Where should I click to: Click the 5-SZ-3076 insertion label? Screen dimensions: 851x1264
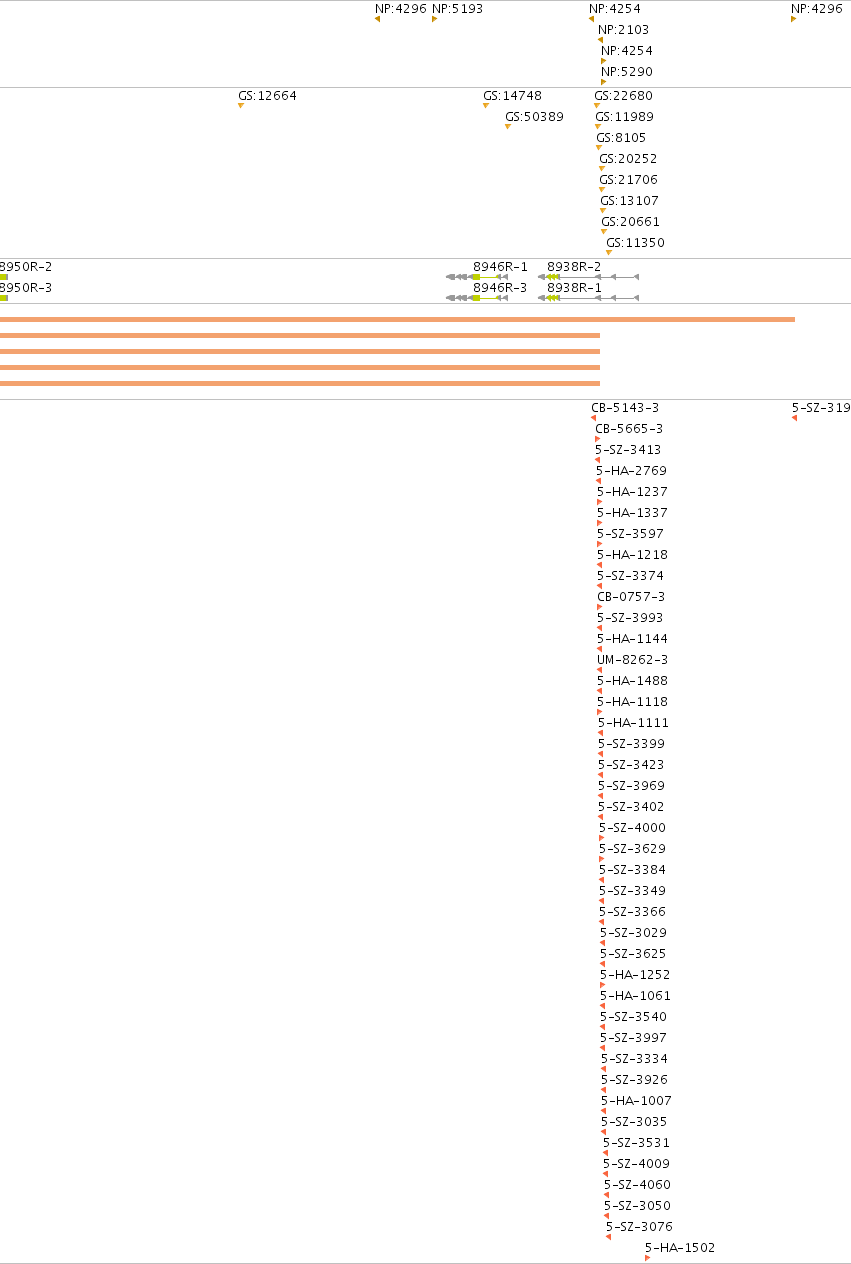[639, 1227]
